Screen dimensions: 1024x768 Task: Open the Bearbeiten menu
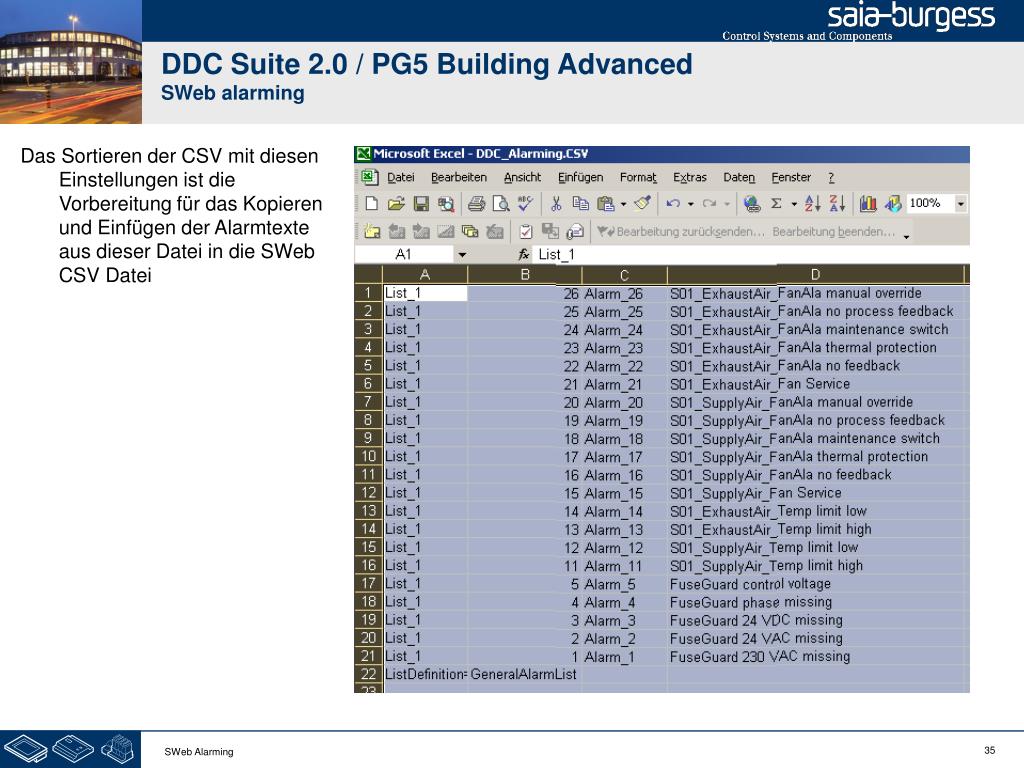[458, 177]
